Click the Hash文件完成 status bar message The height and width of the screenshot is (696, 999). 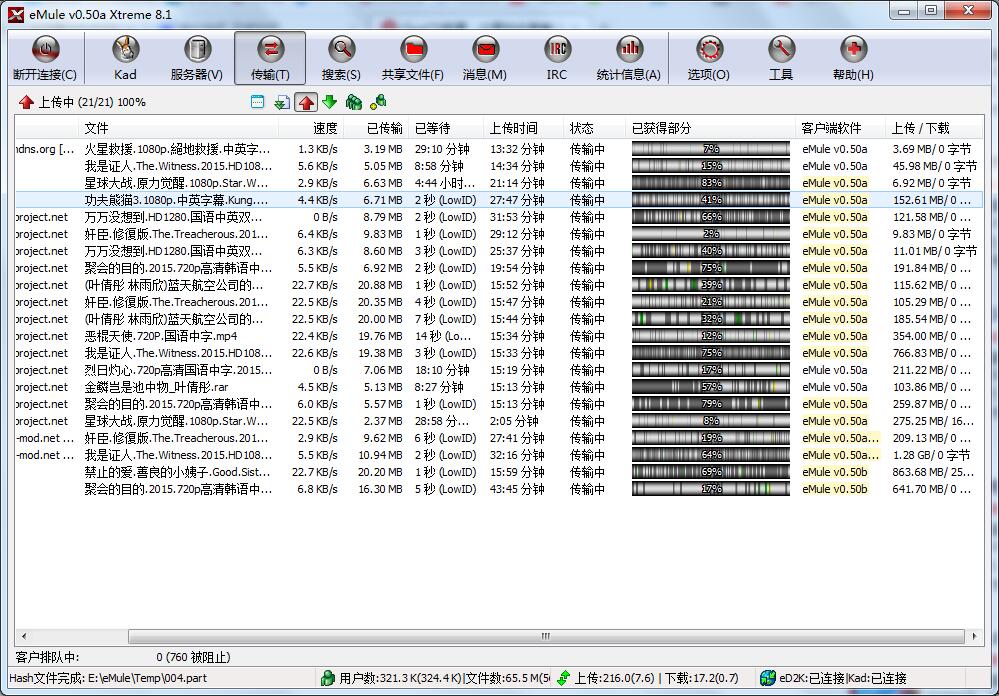point(108,678)
